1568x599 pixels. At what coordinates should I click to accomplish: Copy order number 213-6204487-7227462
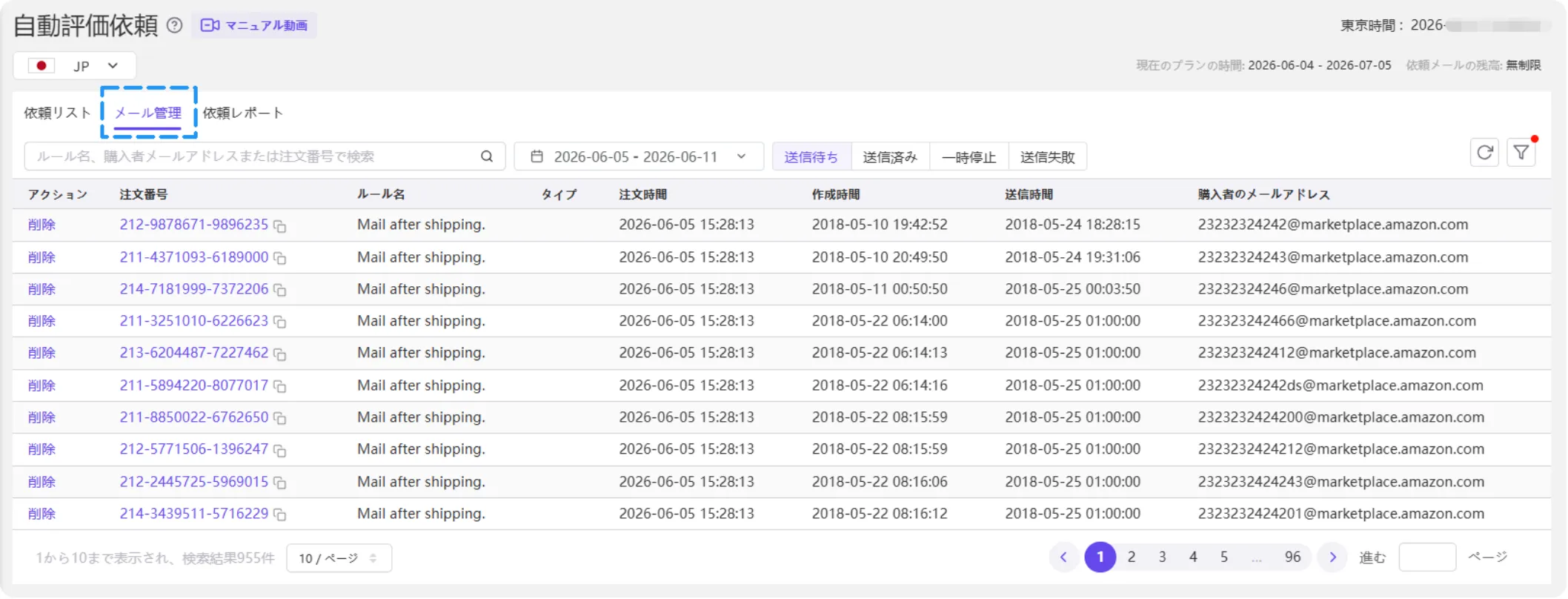pyautogui.click(x=280, y=354)
